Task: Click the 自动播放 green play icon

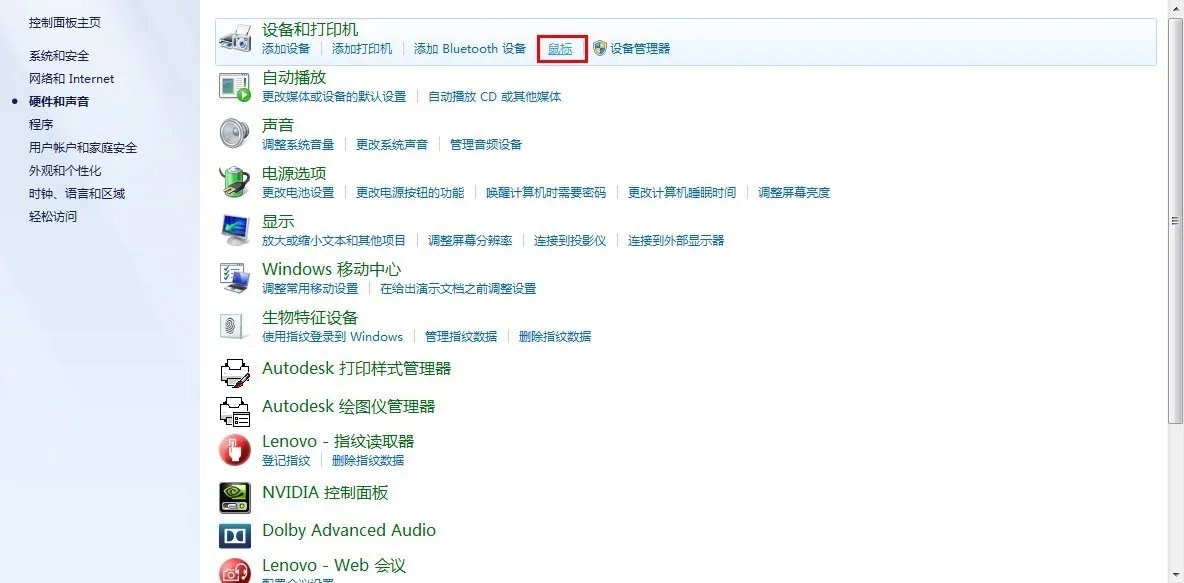Action: [x=234, y=86]
